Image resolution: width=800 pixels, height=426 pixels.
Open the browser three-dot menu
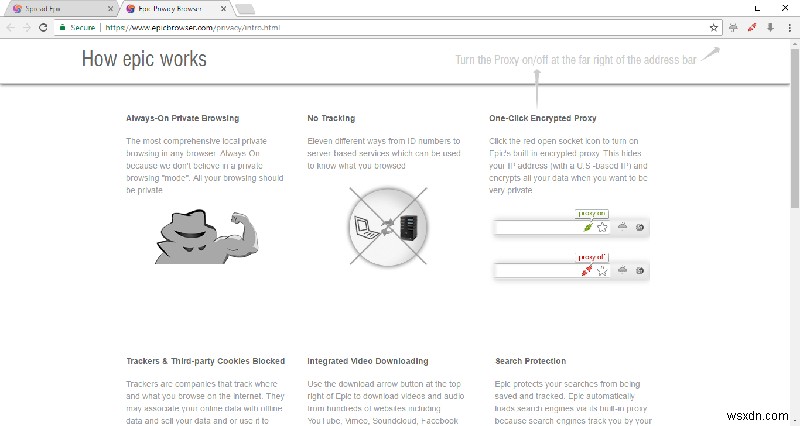pyautogui.click(x=789, y=28)
